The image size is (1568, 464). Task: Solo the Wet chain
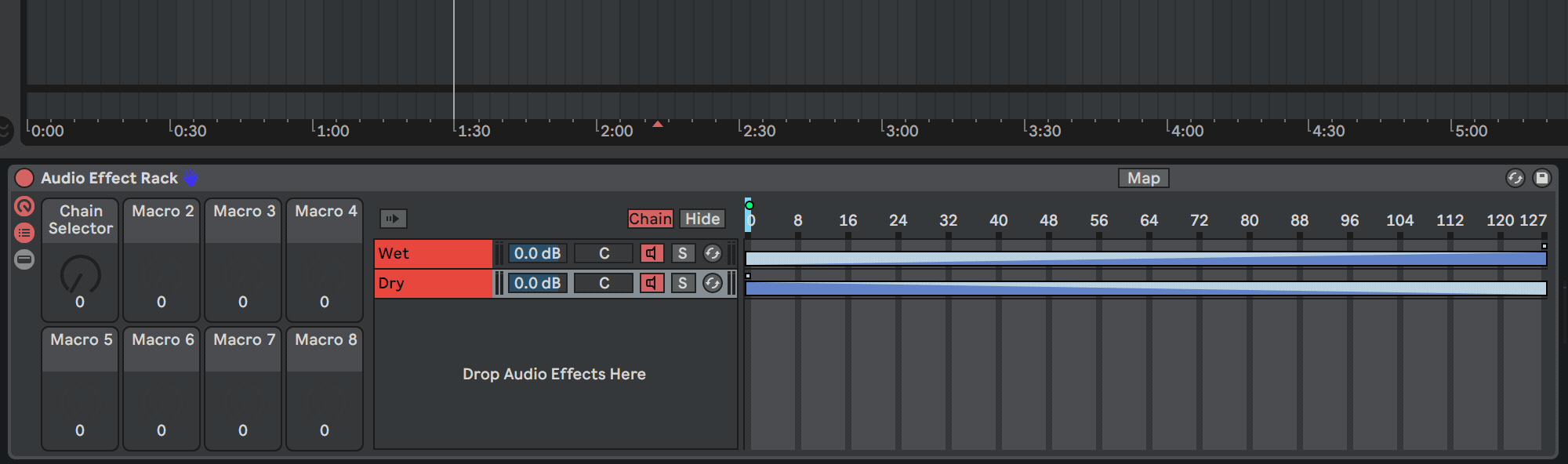click(x=682, y=253)
